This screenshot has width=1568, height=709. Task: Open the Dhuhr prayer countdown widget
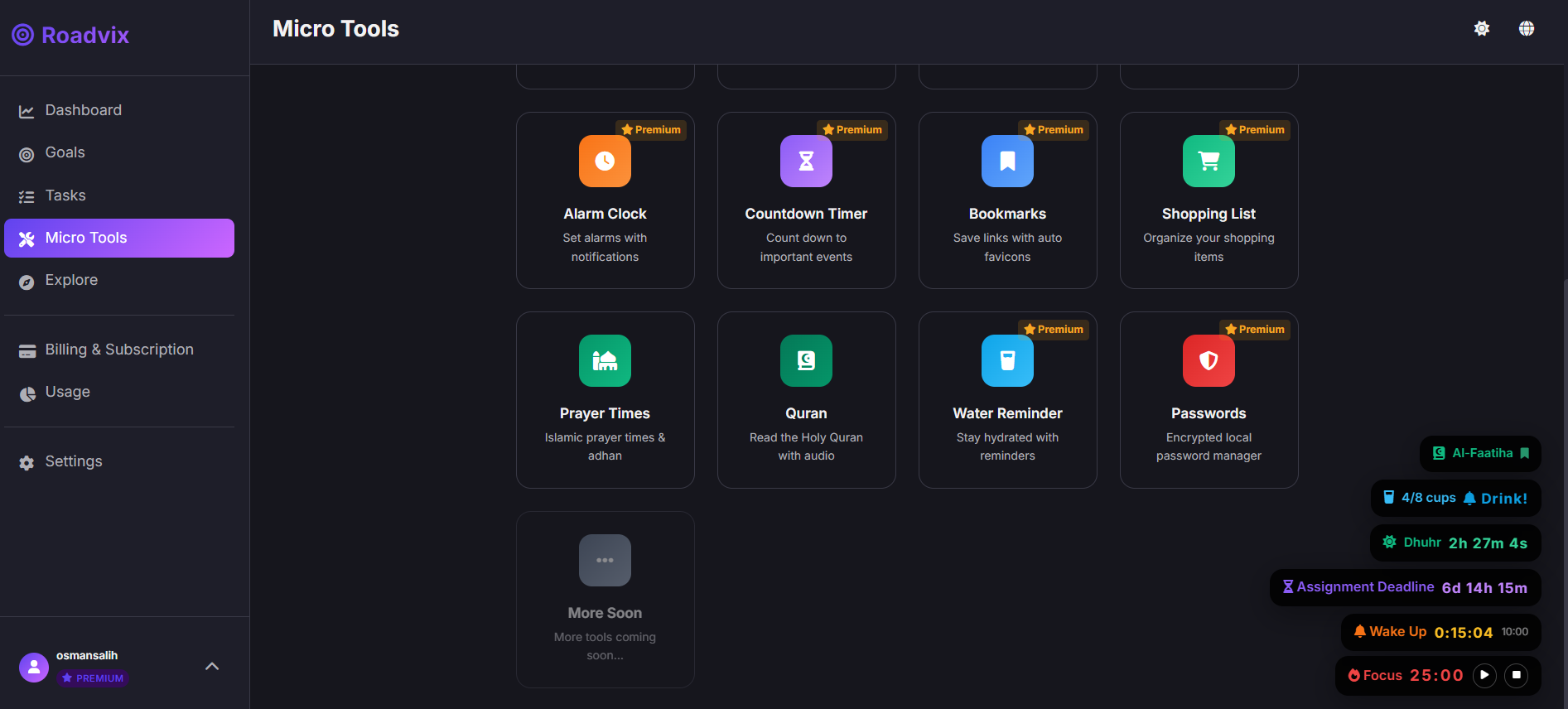pos(1455,543)
